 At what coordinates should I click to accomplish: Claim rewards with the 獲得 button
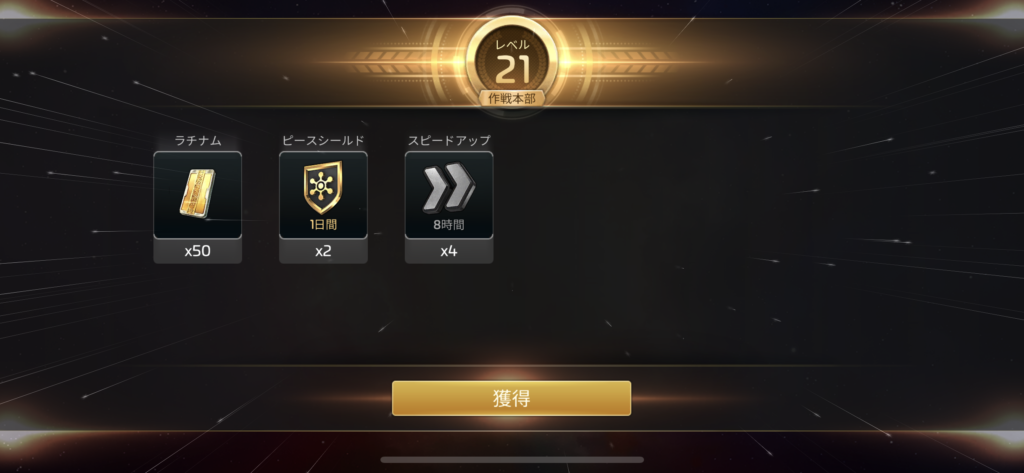511,399
